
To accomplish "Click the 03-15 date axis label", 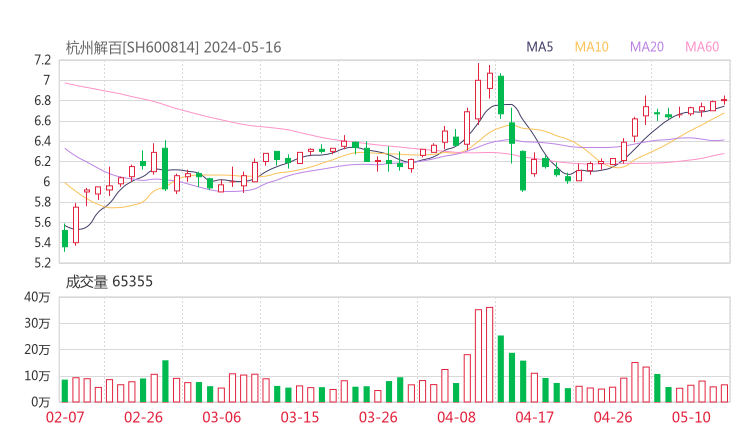I will (x=300, y=417).
